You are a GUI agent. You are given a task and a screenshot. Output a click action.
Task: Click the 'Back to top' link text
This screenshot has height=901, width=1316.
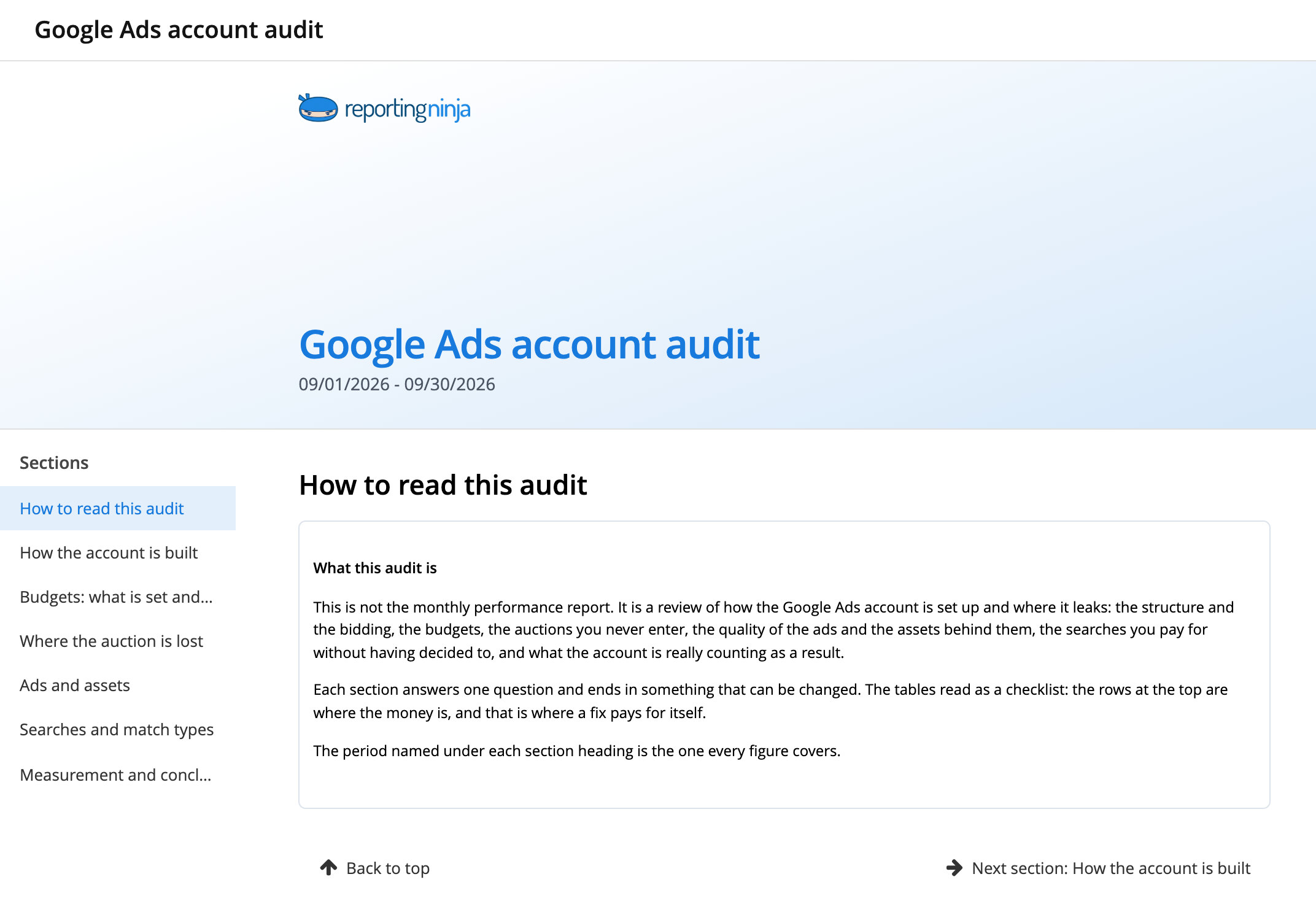388,868
